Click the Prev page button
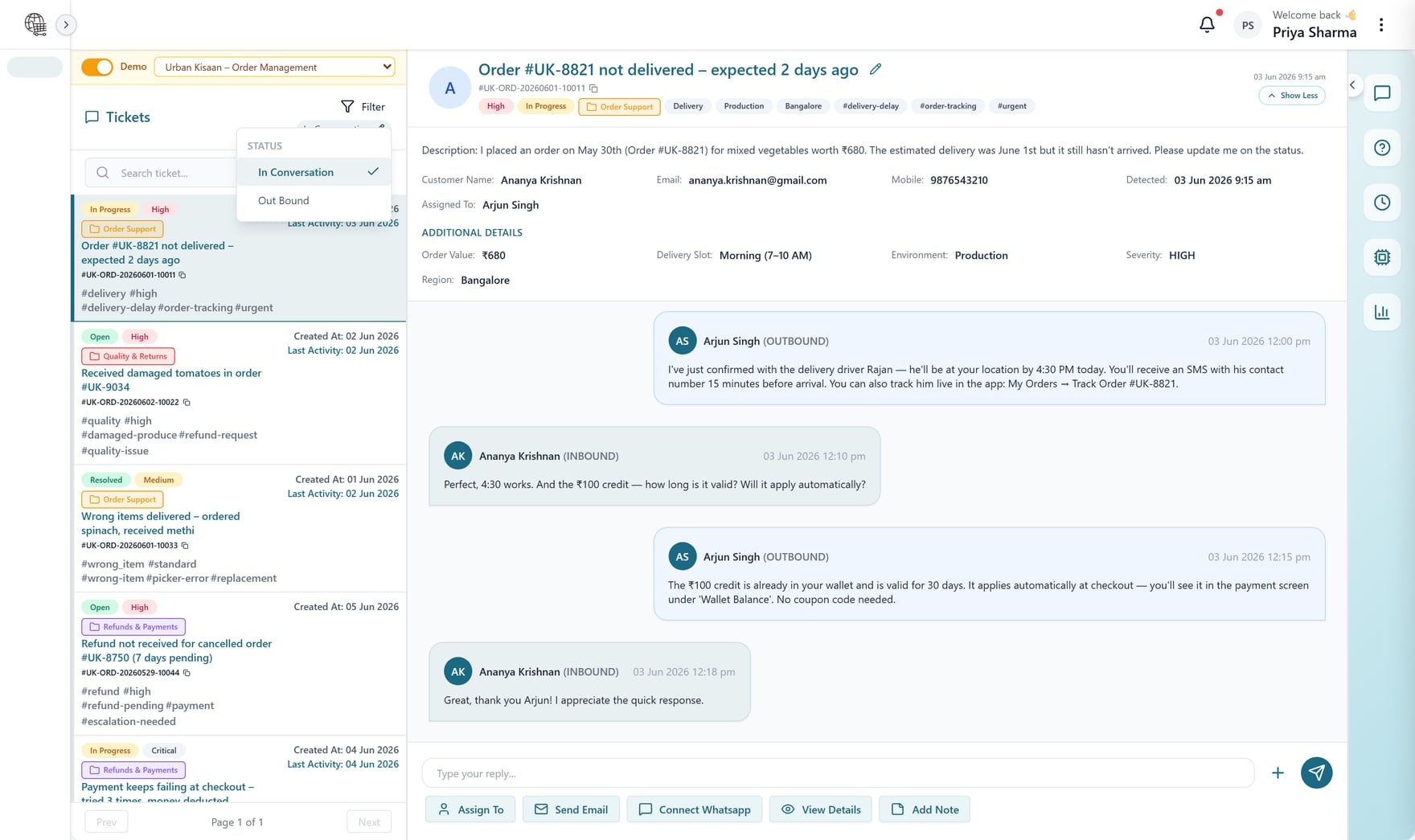The width and height of the screenshot is (1415, 840). click(x=106, y=822)
